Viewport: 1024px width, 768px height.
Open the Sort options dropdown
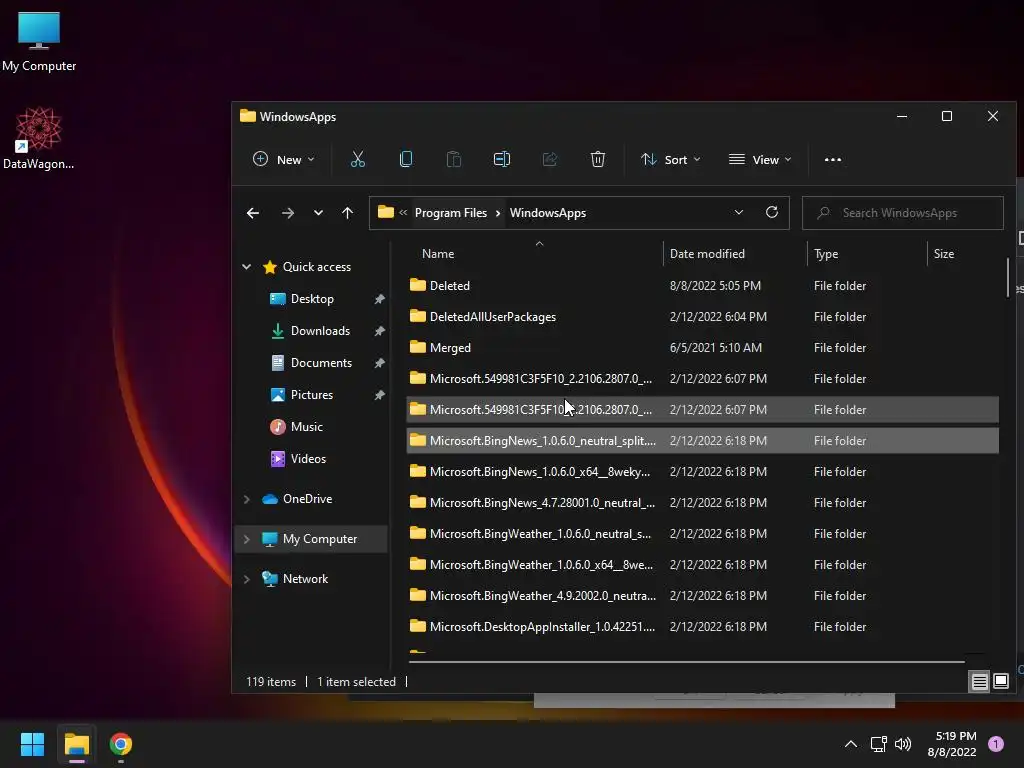[671, 159]
